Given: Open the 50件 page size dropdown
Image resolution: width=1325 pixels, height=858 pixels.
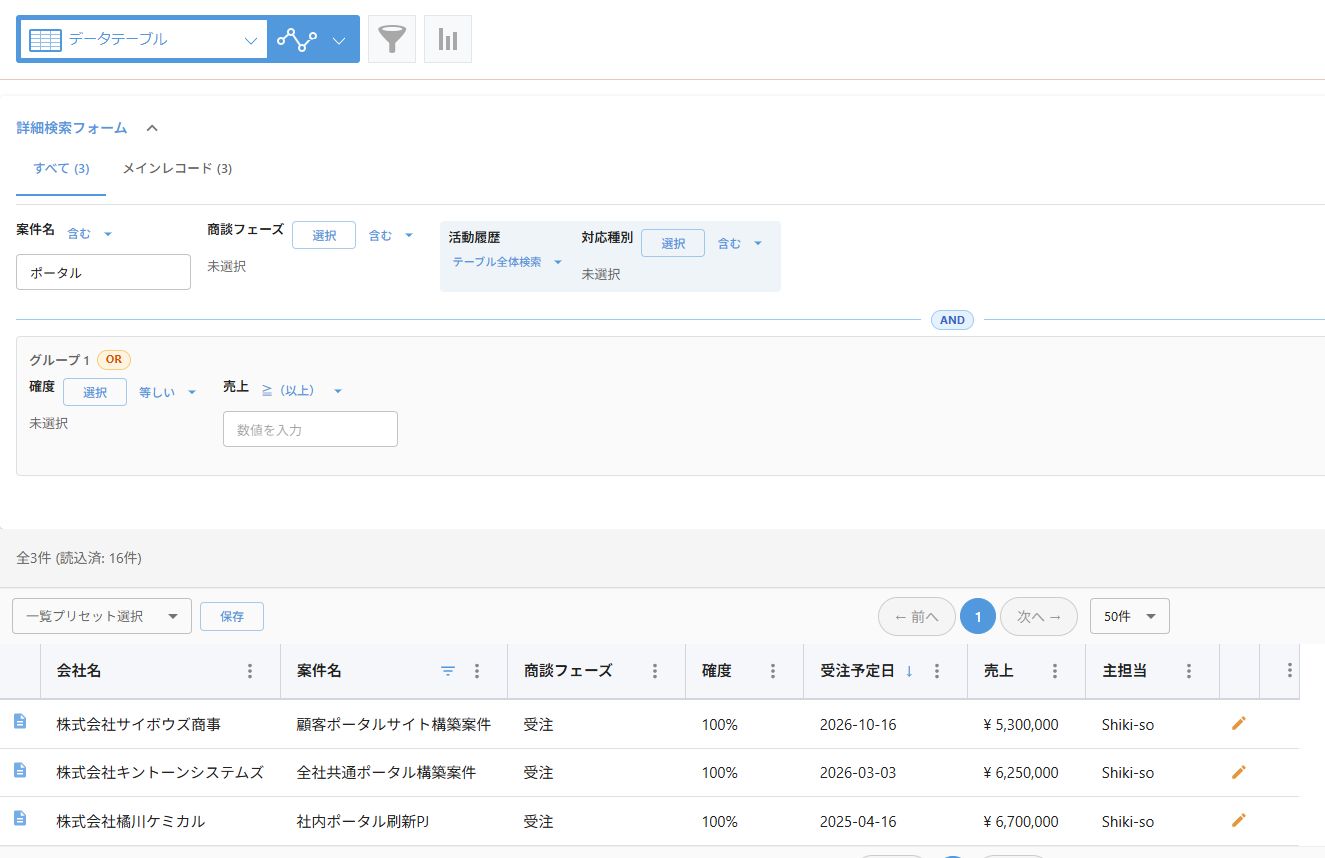Looking at the screenshot, I should 1129,616.
